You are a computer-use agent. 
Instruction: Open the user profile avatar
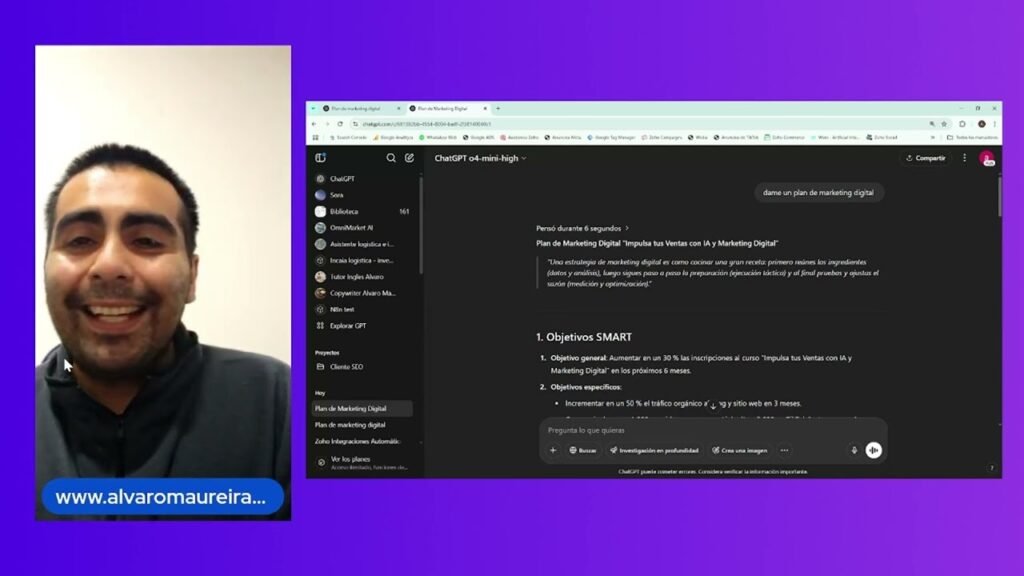click(986, 157)
